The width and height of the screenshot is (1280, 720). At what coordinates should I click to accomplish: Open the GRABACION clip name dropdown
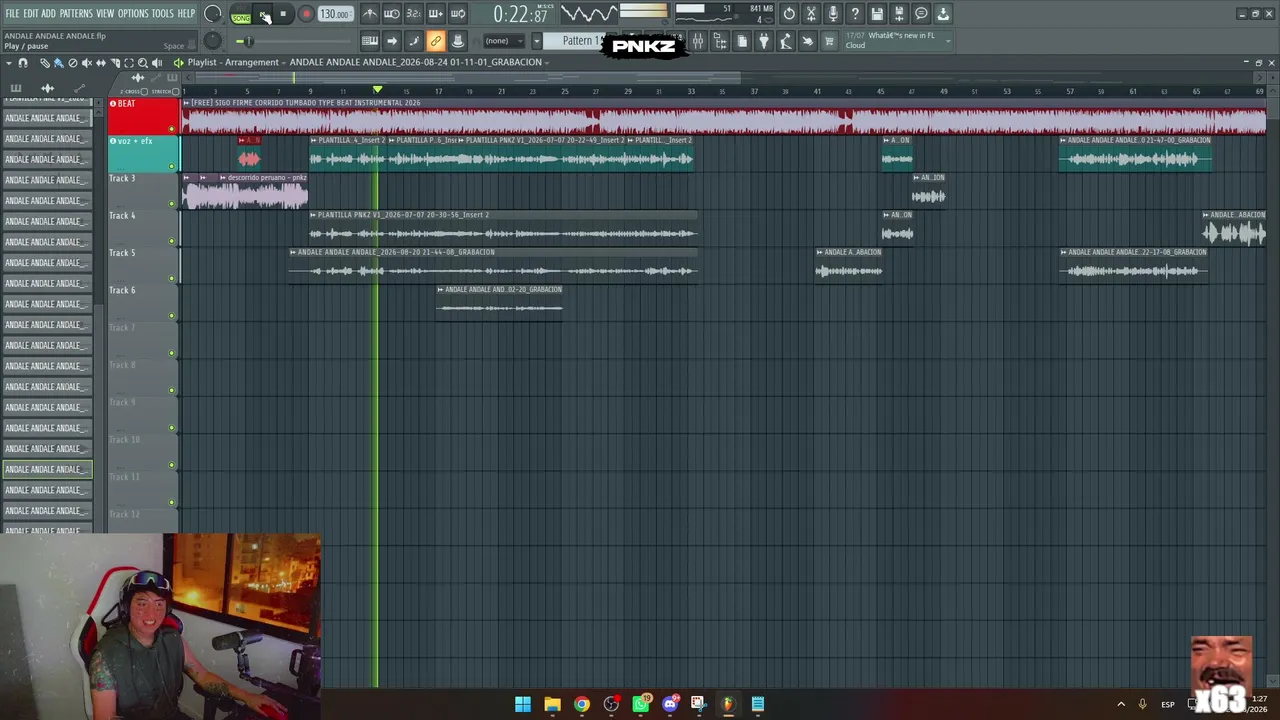pyautogui.click(x=548, y=62)
